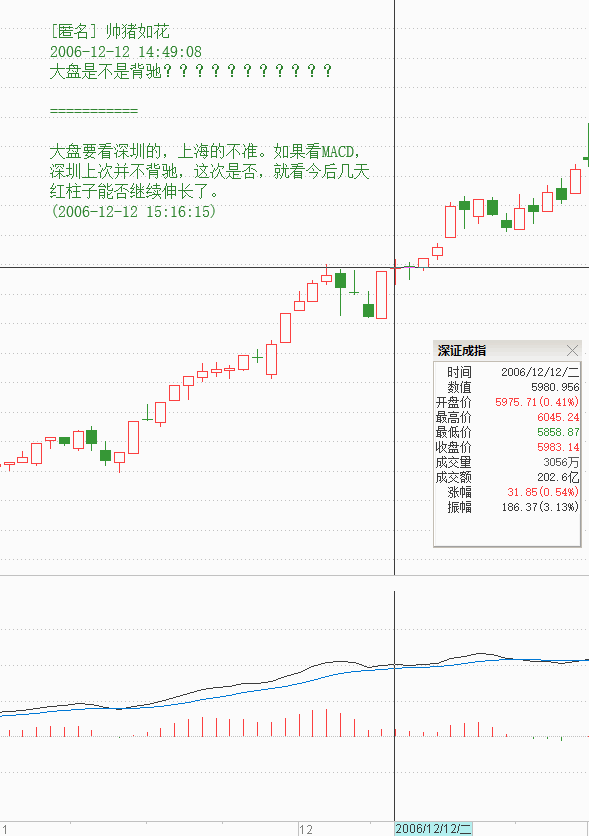Click the 成交额 value 202.6亿
The width and height of the screenshot is (589, 836).
tap(558, 477)
